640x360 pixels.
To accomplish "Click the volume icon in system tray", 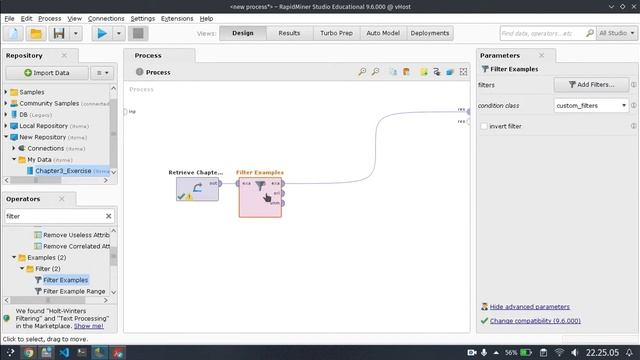I will click(574, 352).
